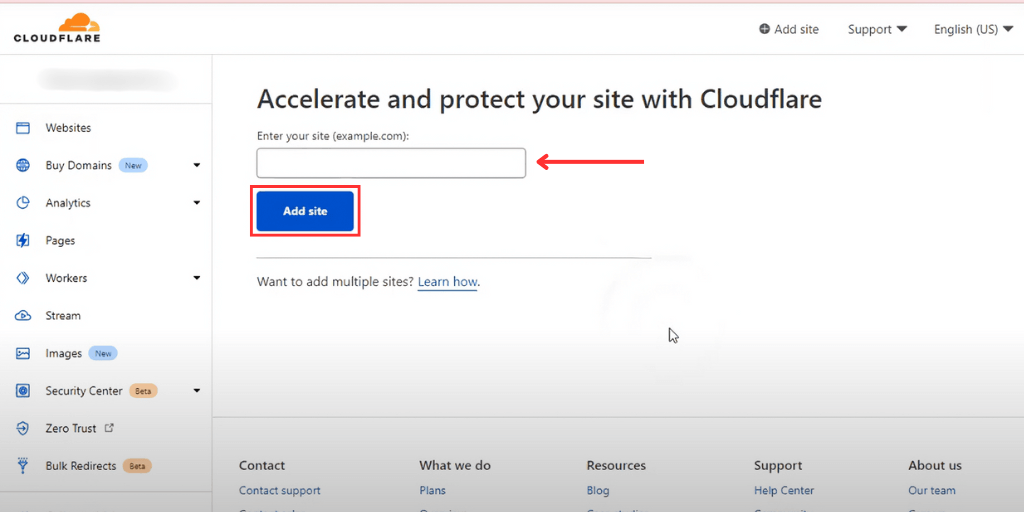Expand the Analytics submenu arrow
The width and height of the screenshot is (1024, 512).
pos(197,203)
